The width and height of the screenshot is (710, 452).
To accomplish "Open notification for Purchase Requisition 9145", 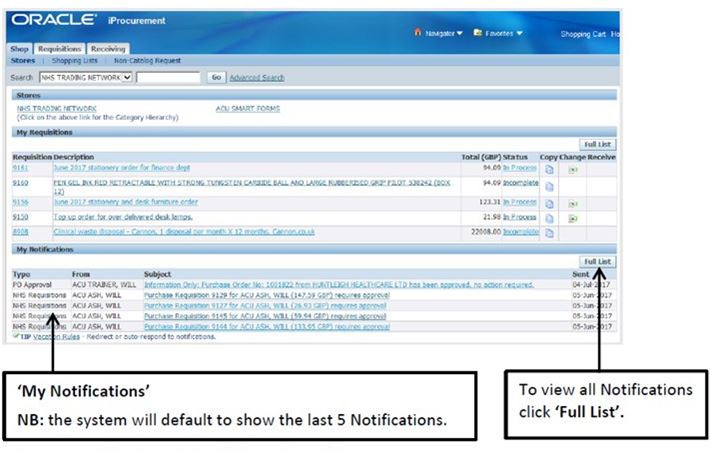I will (265, 316).
